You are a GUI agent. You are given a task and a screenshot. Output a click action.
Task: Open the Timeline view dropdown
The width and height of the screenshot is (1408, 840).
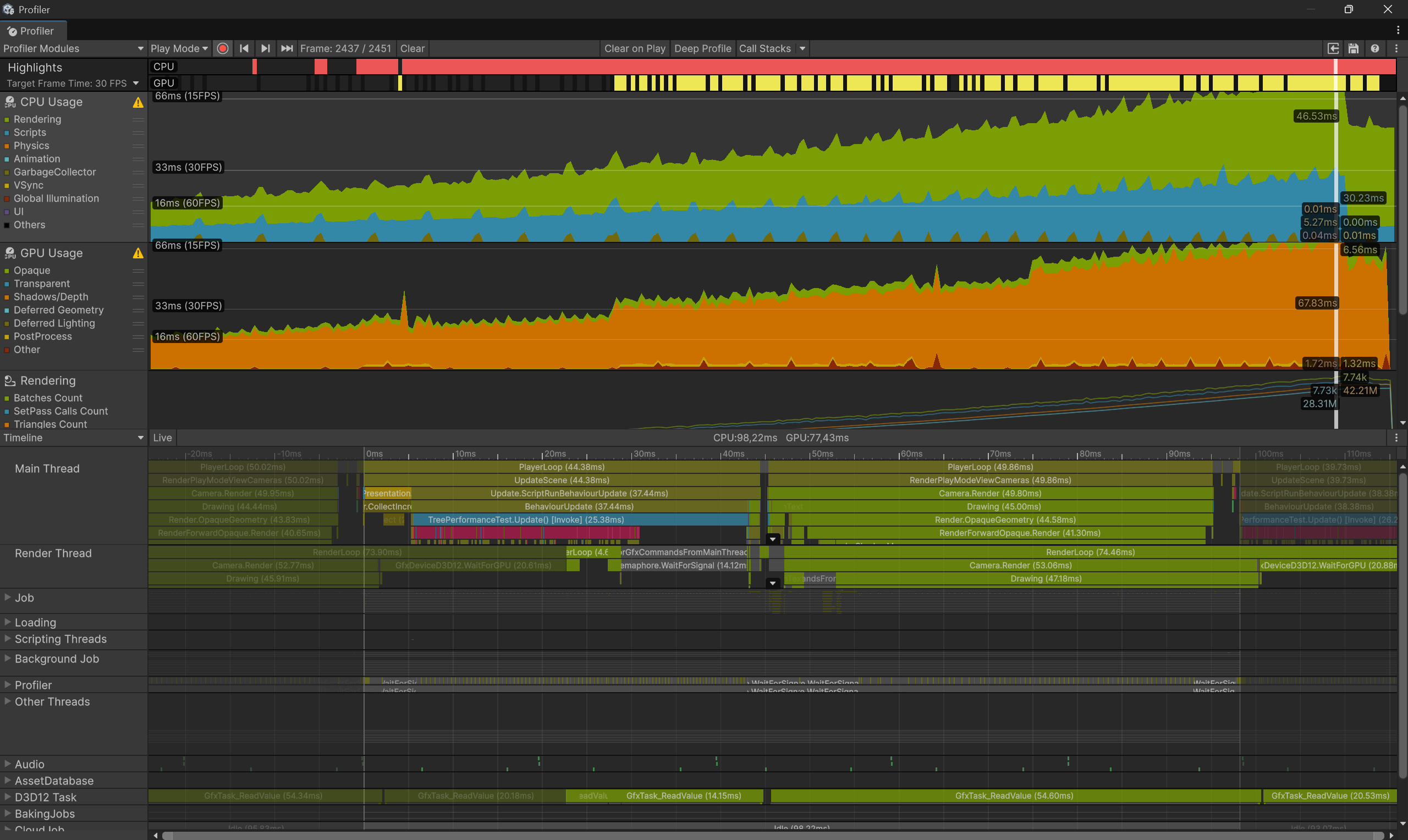[x=73, y=438]
